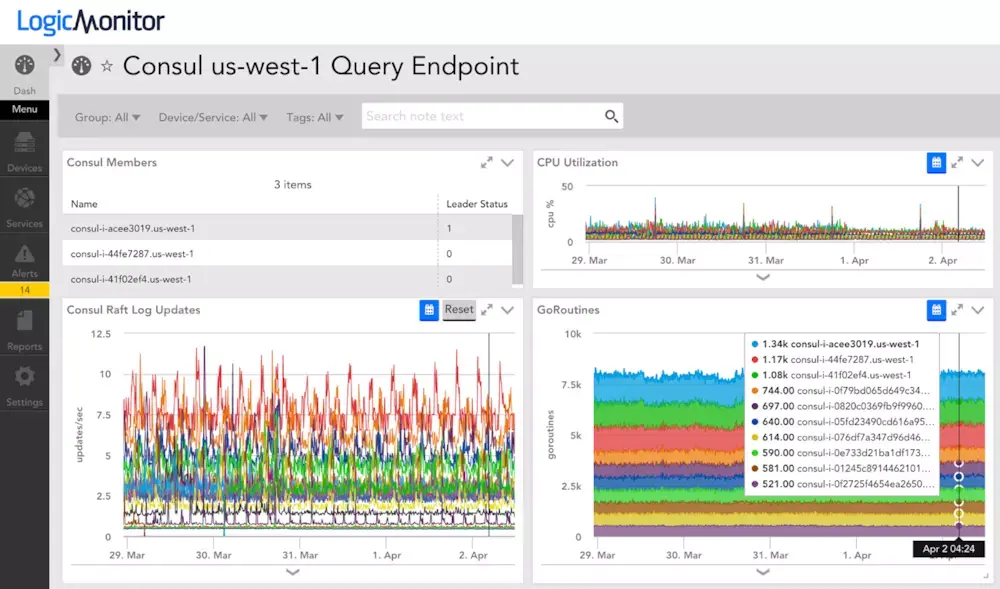Open the CPU Utilization widget options chevron
The width and height of the screenshot is (1000, 589).
click(x=978, y=163)
